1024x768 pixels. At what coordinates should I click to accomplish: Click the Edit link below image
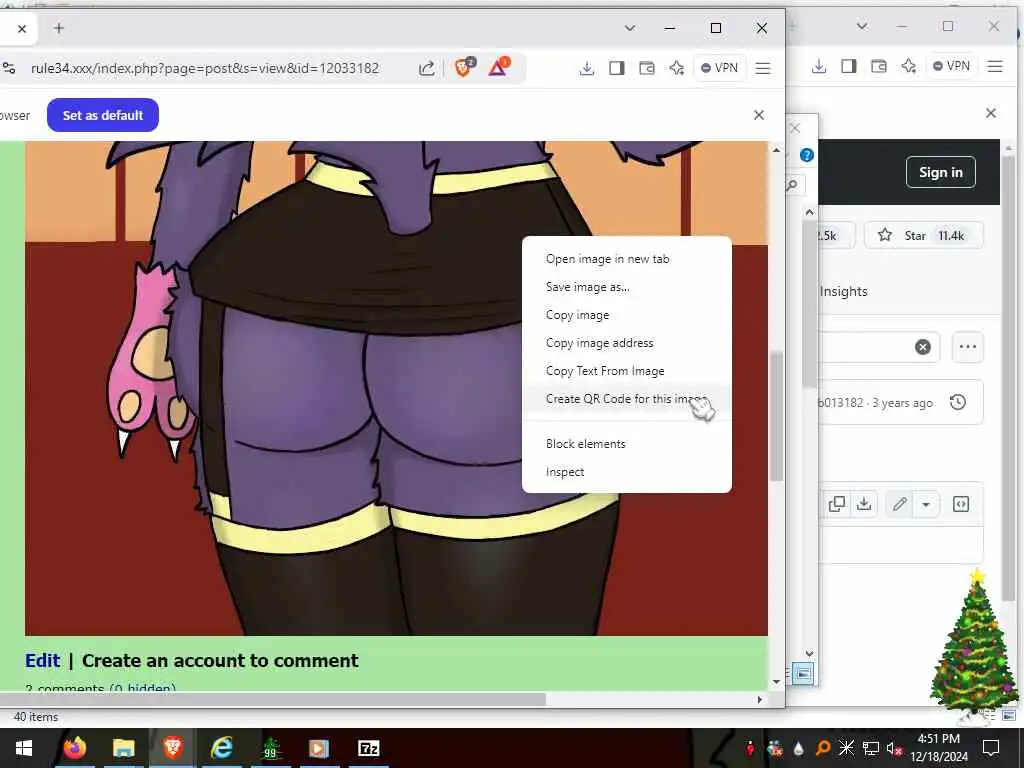coord(42,661)
